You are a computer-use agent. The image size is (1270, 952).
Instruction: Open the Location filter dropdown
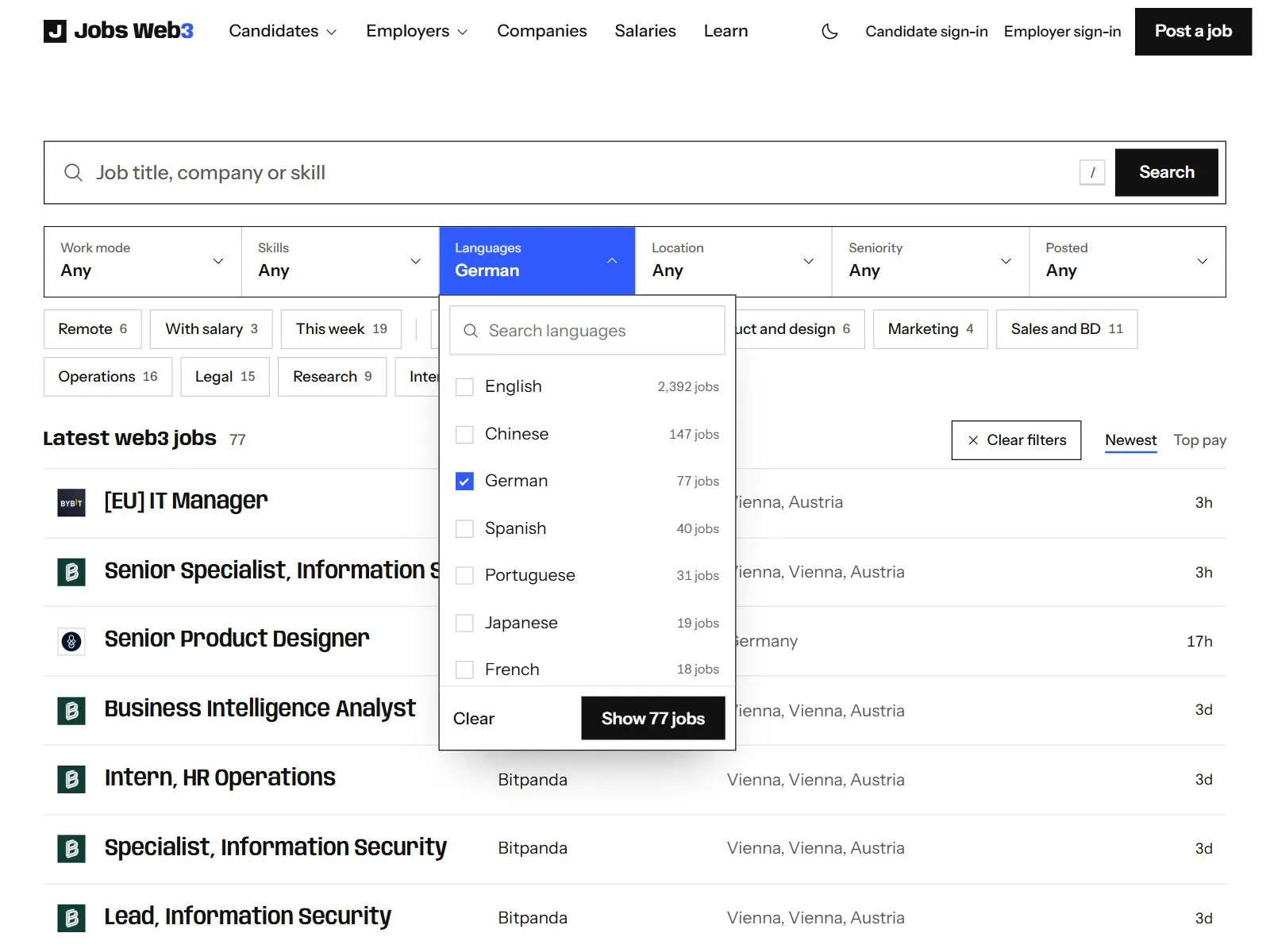tap(733, 261)
